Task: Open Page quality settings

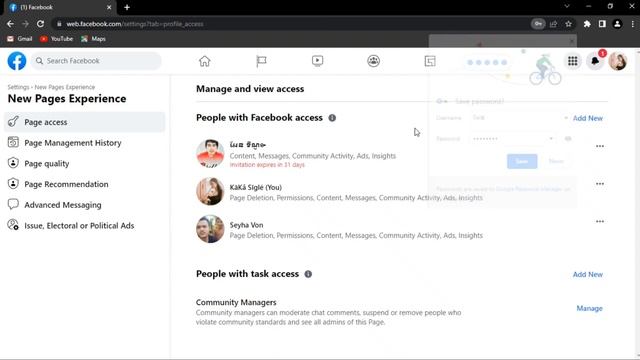Action: 85,164
